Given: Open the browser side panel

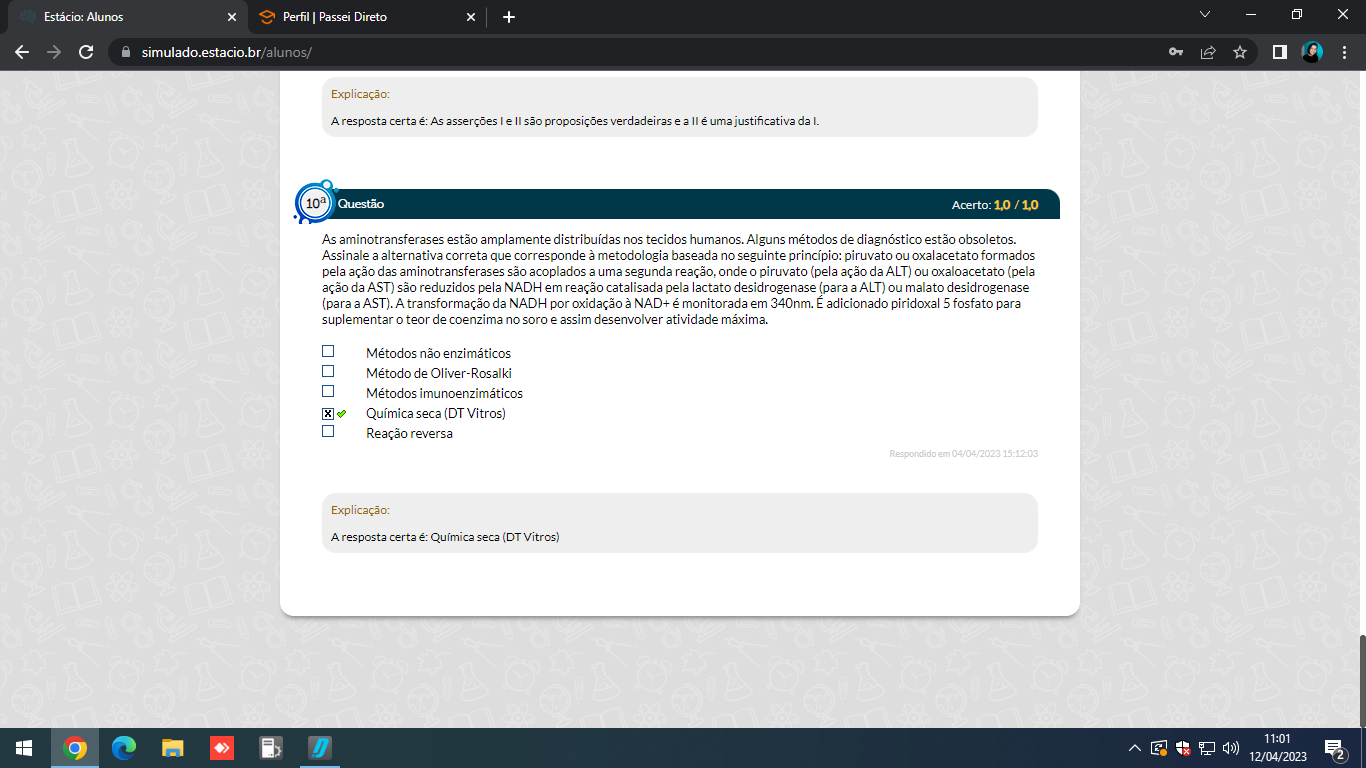Looking at the screenshot, I should pyautogui.click(x=1279, y=52).
